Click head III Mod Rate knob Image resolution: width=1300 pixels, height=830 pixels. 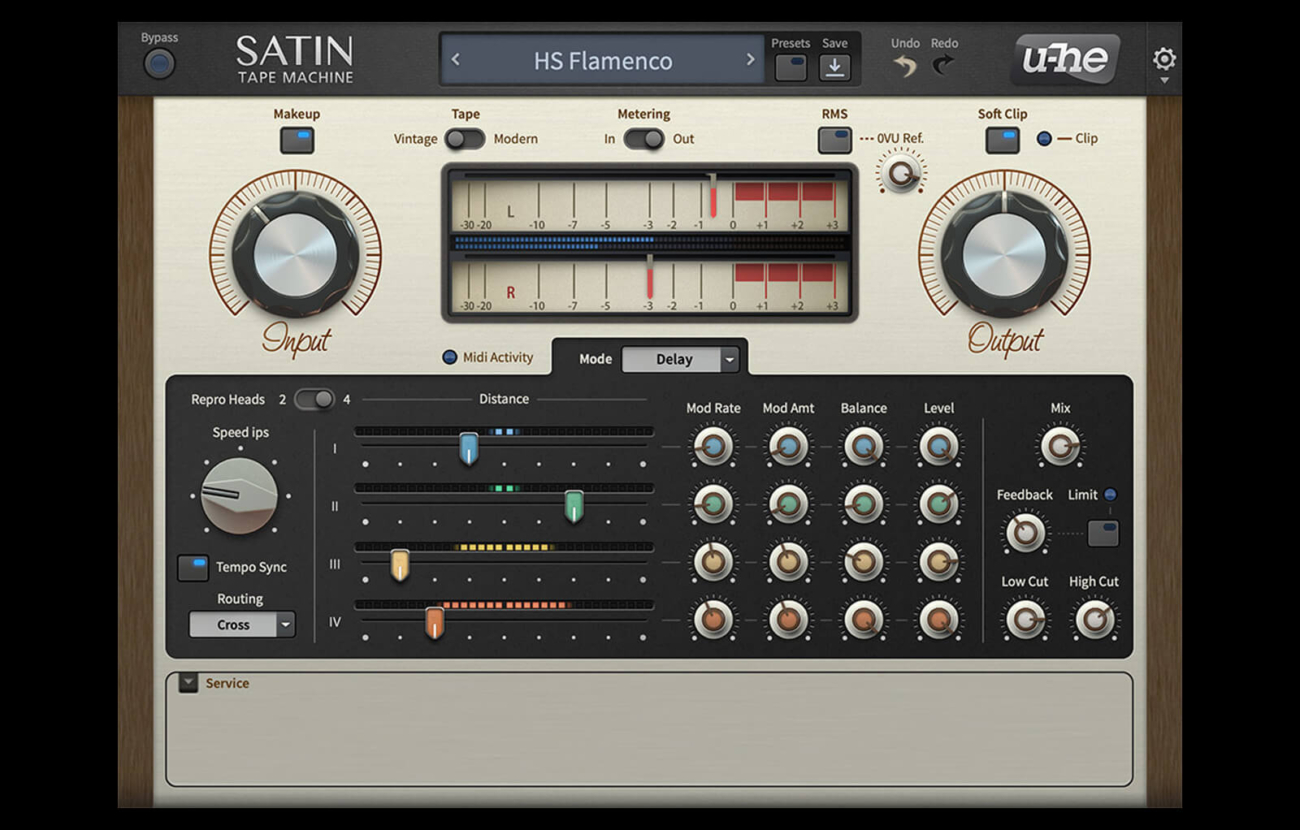[713, 563]
